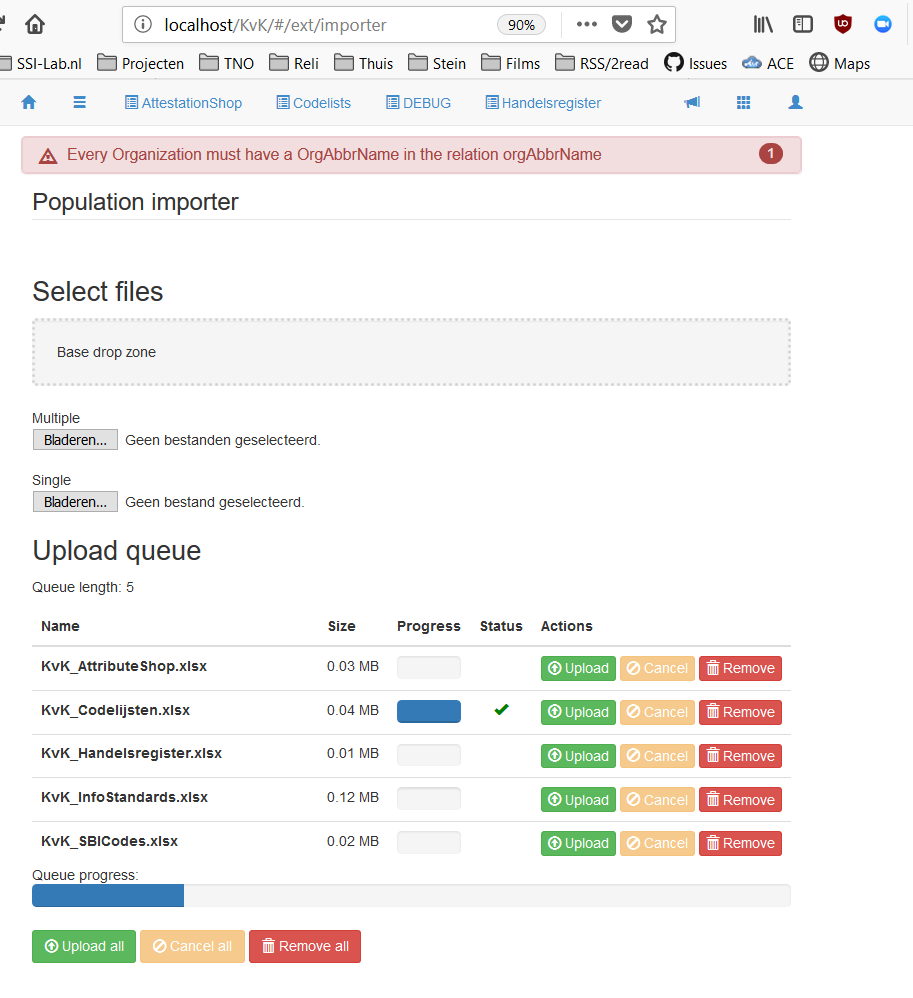Upload KvK_SBICodes.xlsx
Viewport: 913px width, 998px height.
[x=578, y=843]
